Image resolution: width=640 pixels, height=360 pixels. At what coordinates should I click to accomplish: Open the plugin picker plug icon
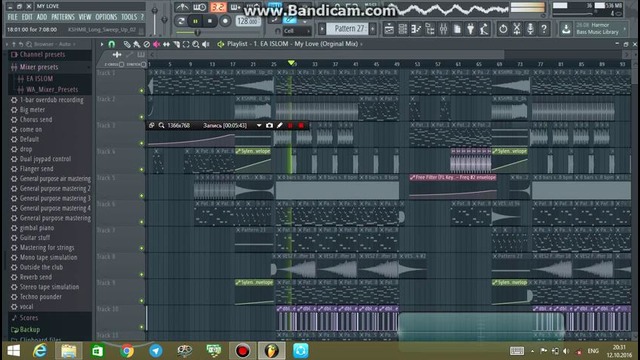(x=471, y=29)
